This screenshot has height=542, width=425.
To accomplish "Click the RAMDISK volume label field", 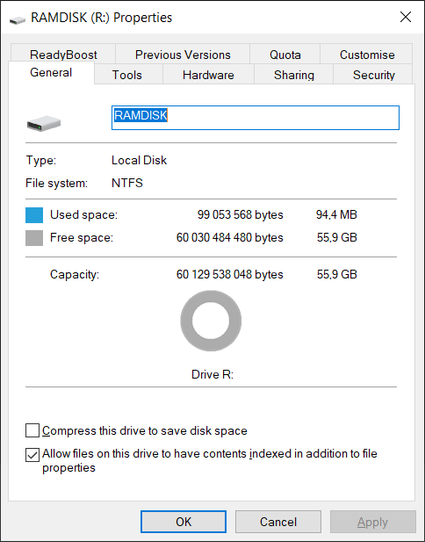I will (255, 118).
